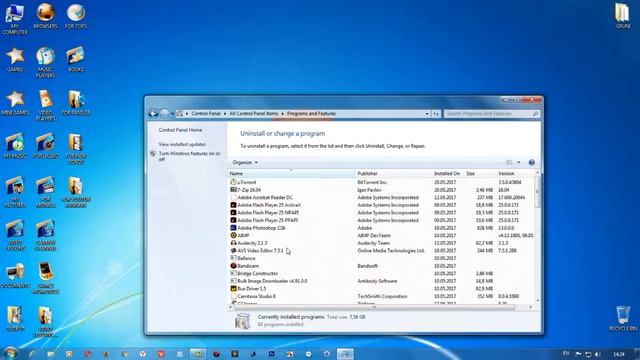The width and height of the screenshot is (640, 360).
Task: Open the help icon in Programs and Features
Action: (x=531, y=162)
